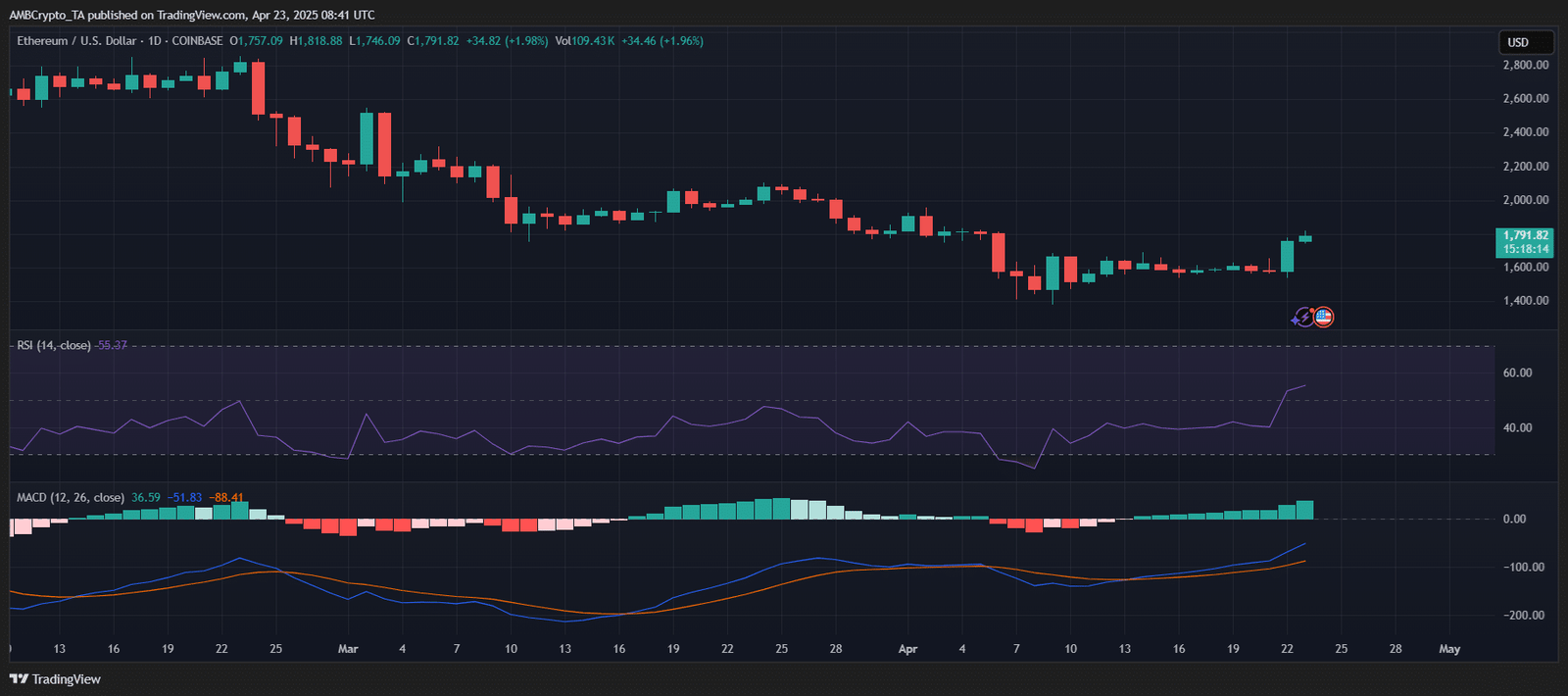Click the May label on time axis
1568x696 pixels.
pyautogui.click(x=1449, y=649)
